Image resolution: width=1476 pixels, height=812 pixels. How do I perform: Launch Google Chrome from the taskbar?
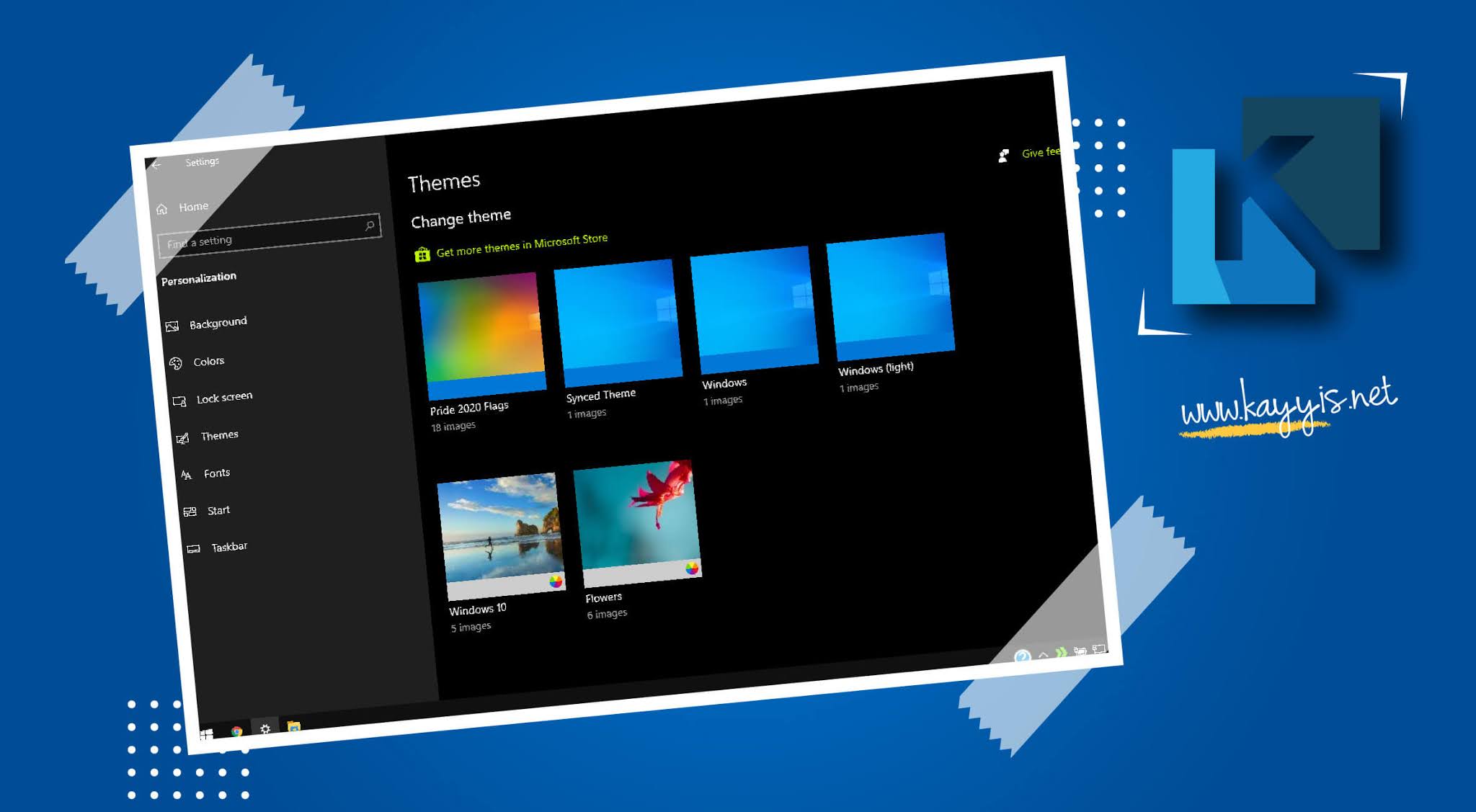(236, 731)
